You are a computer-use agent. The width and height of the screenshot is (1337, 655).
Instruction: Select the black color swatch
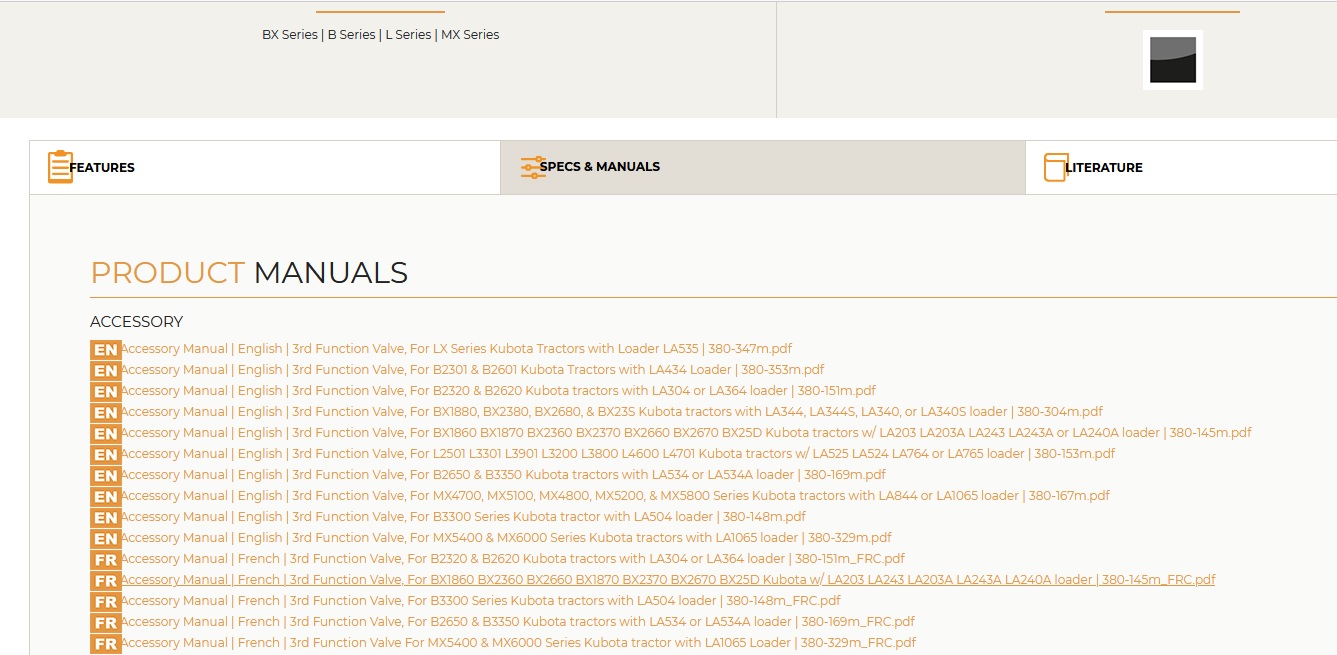tap(1172, 60)
